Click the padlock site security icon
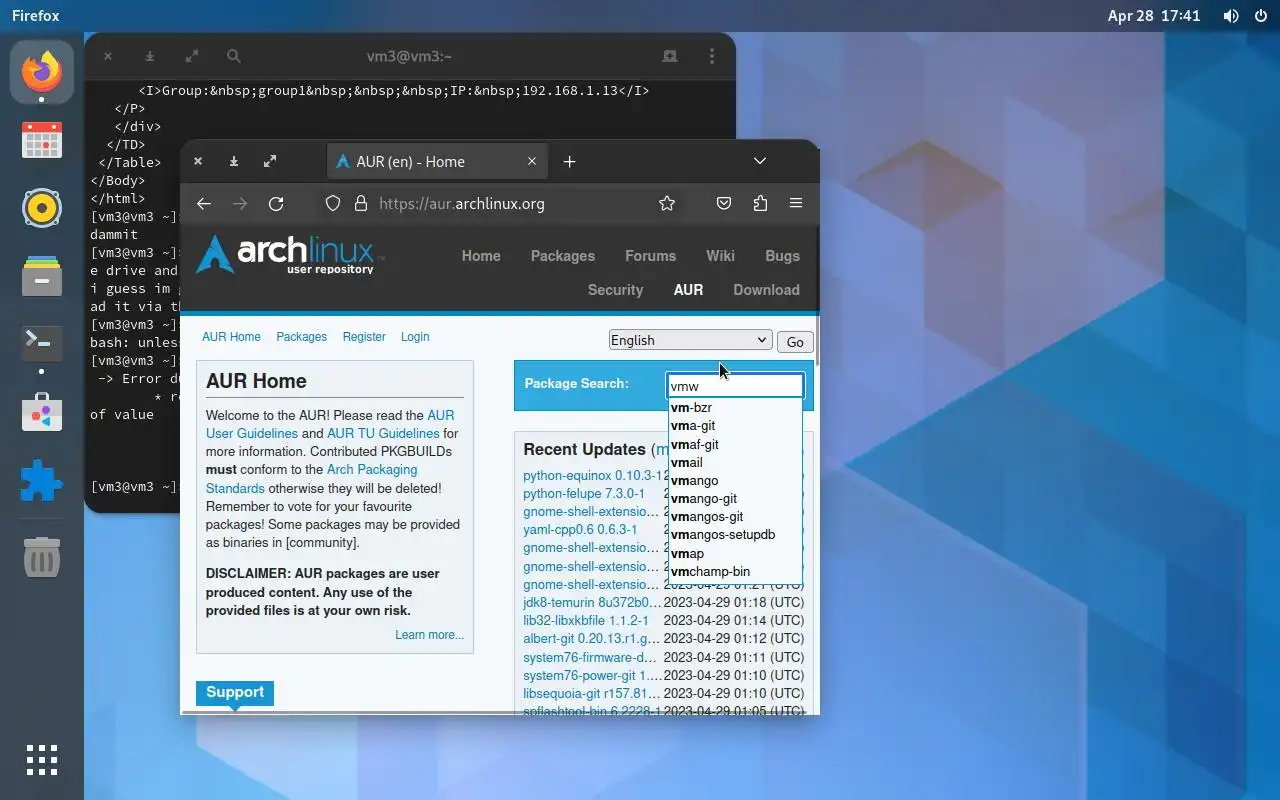The image size is (1280, 800). 361,203
